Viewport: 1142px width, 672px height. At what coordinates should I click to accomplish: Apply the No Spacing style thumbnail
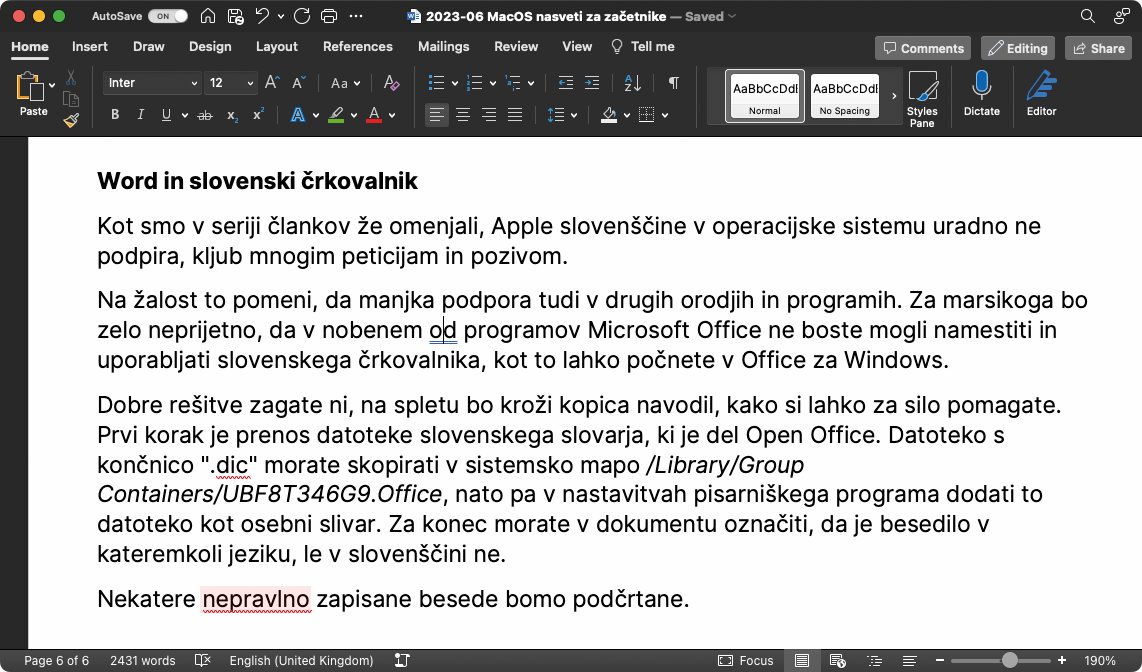click(x=845, y=95)
